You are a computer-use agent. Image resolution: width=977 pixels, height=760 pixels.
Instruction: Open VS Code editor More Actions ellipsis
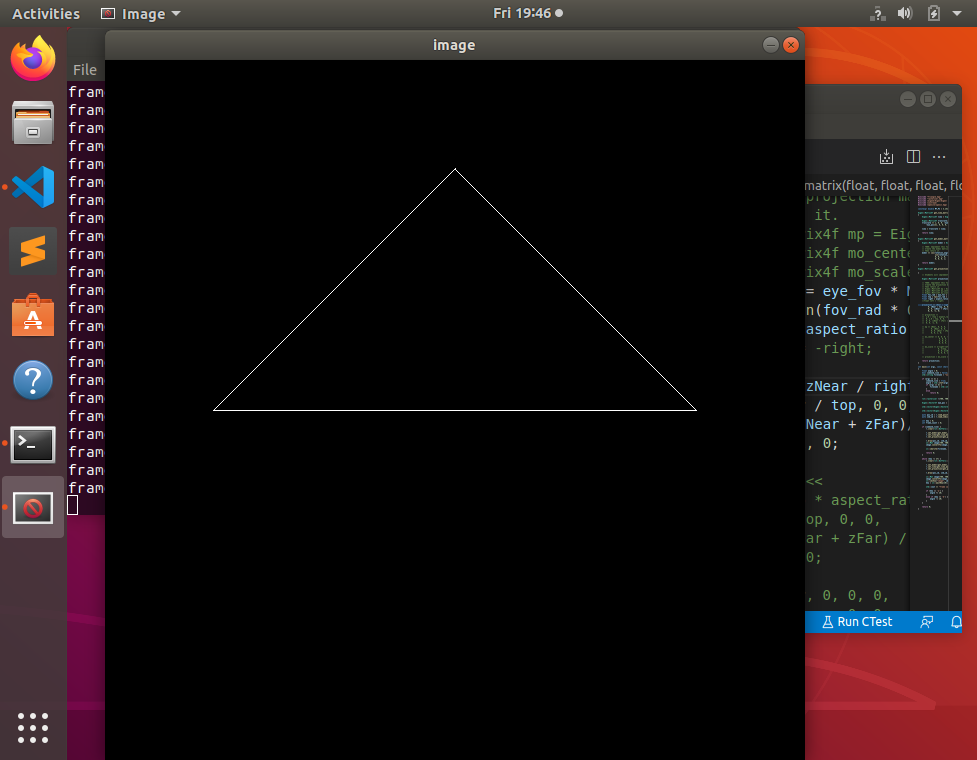pos(939,157)
